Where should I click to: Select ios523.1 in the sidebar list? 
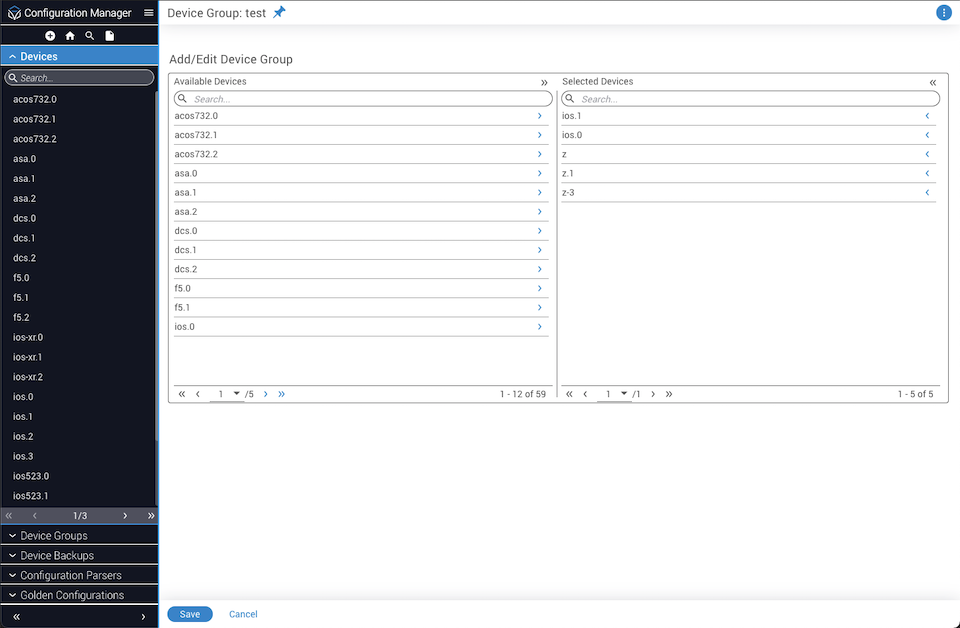pos(31,496)
